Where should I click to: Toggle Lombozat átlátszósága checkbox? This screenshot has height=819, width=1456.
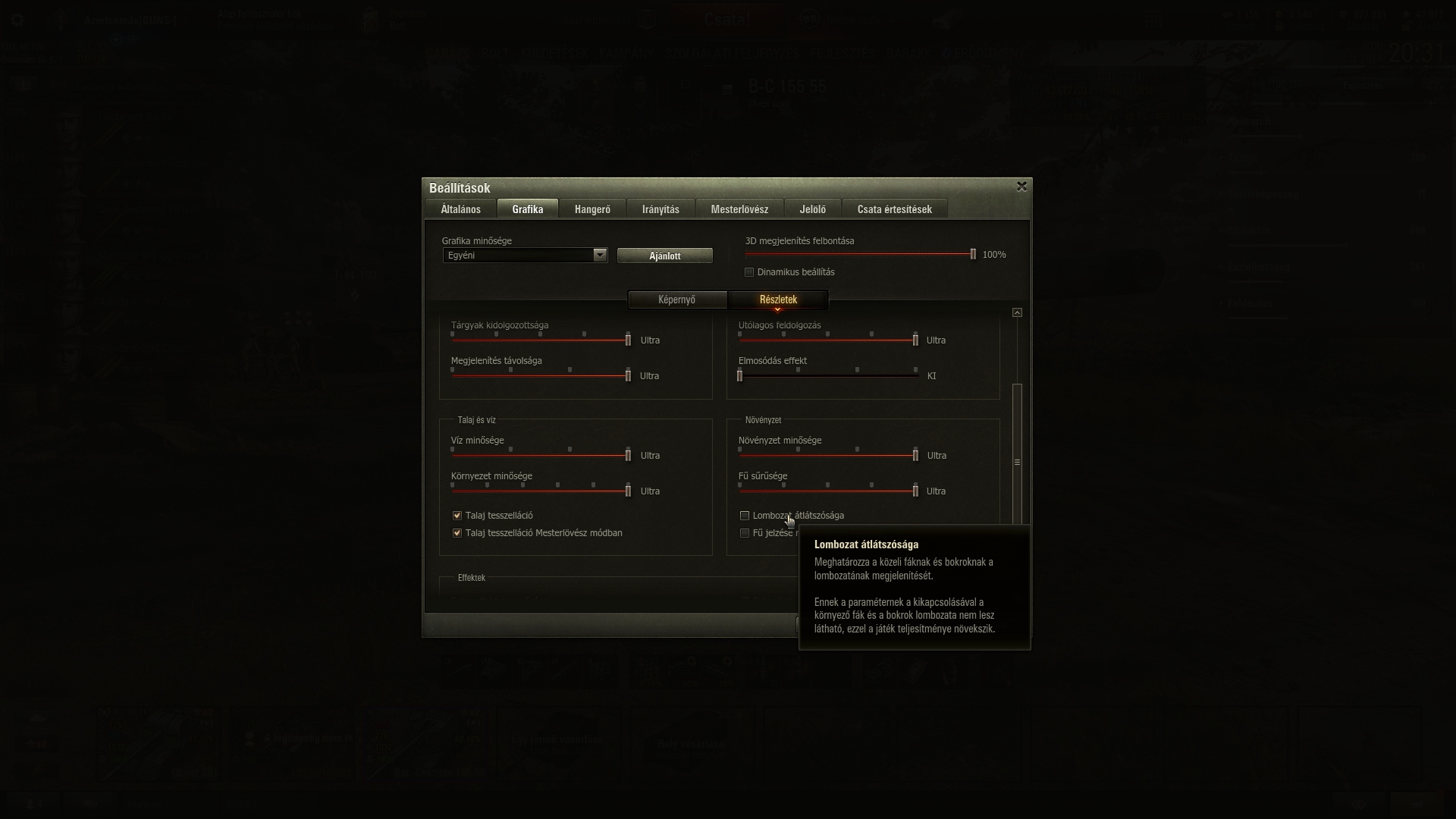[745, 516]
